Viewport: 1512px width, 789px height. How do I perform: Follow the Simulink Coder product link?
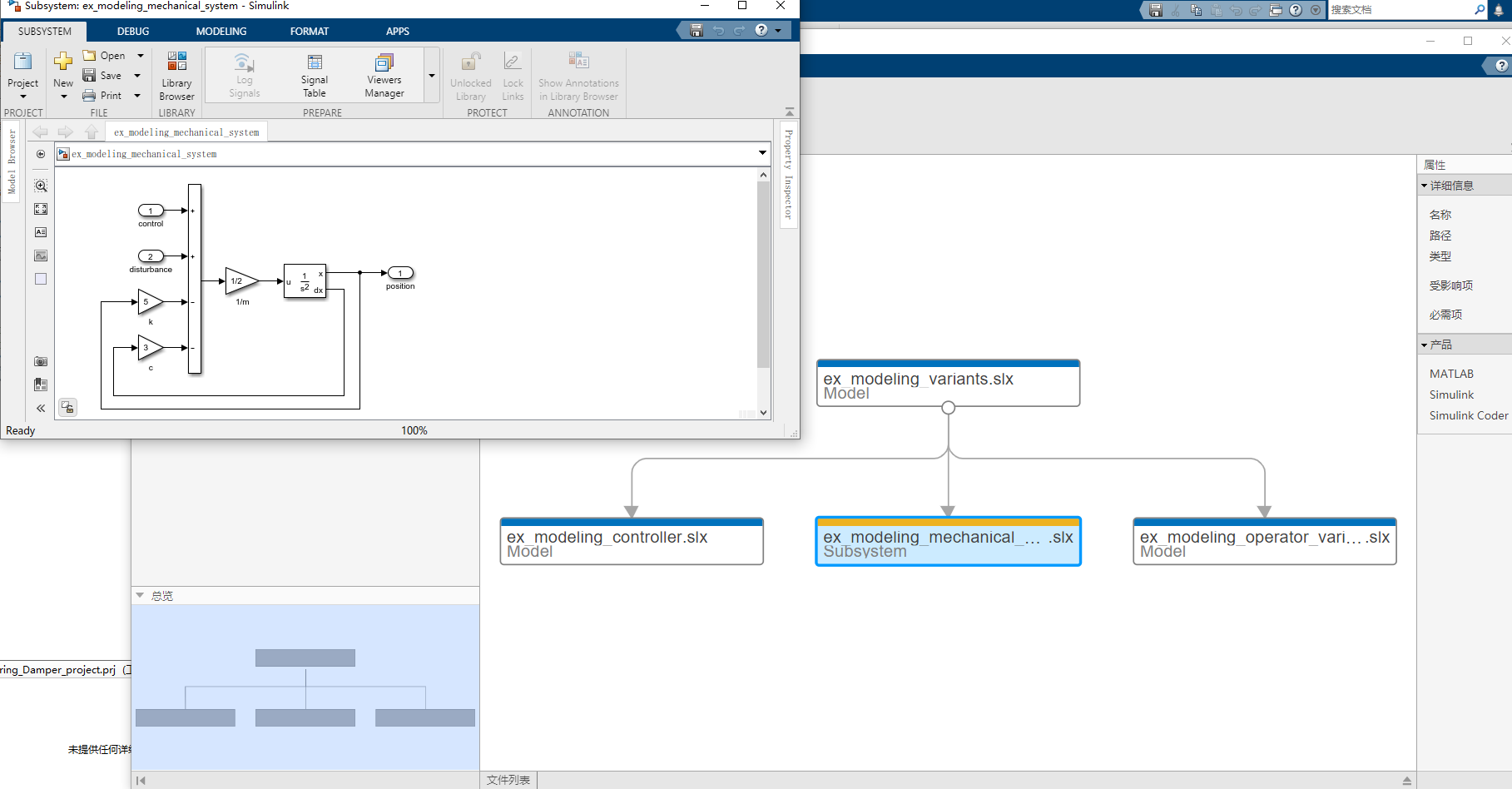pos(1468,414)
